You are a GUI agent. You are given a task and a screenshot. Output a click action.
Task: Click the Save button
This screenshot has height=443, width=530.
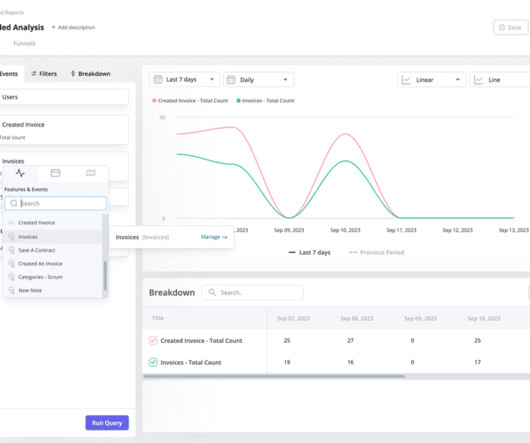tap(510, 28)
